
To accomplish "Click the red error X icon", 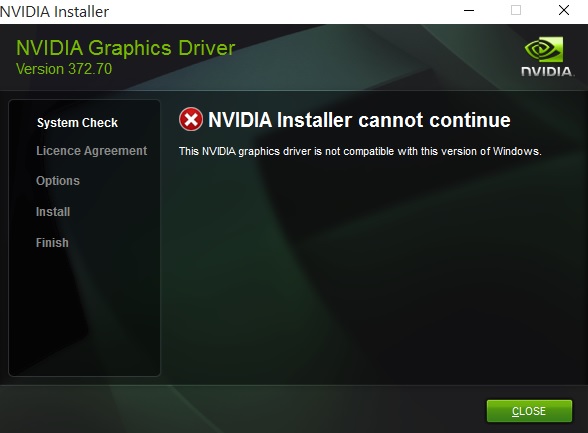I will pos(191,120).
